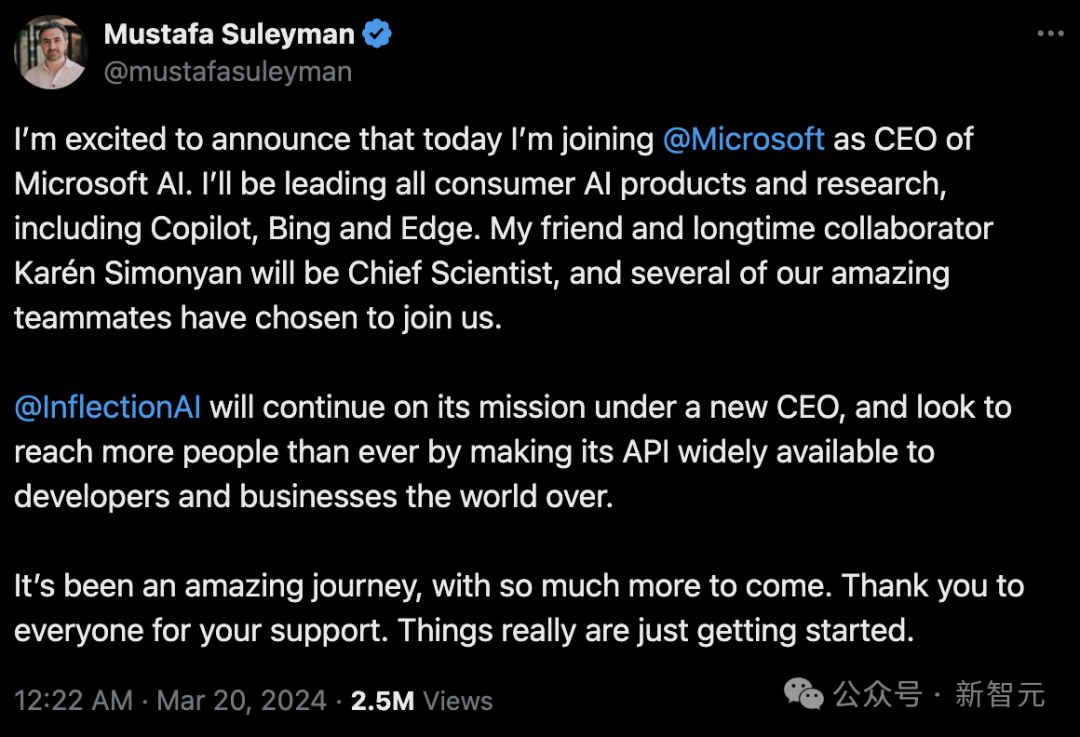Open Mustafa Suleyman's profile avatar photo
The image size is (1080, 737).
(50, 52)
